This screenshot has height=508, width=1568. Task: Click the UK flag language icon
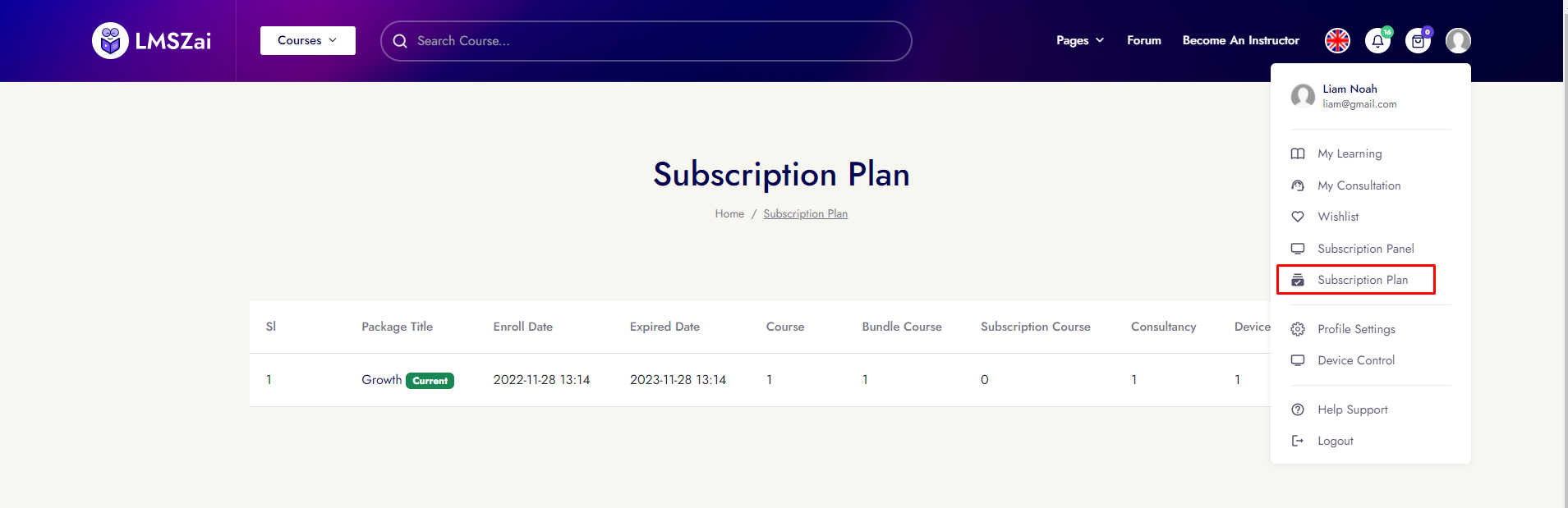pos(1337,41)
